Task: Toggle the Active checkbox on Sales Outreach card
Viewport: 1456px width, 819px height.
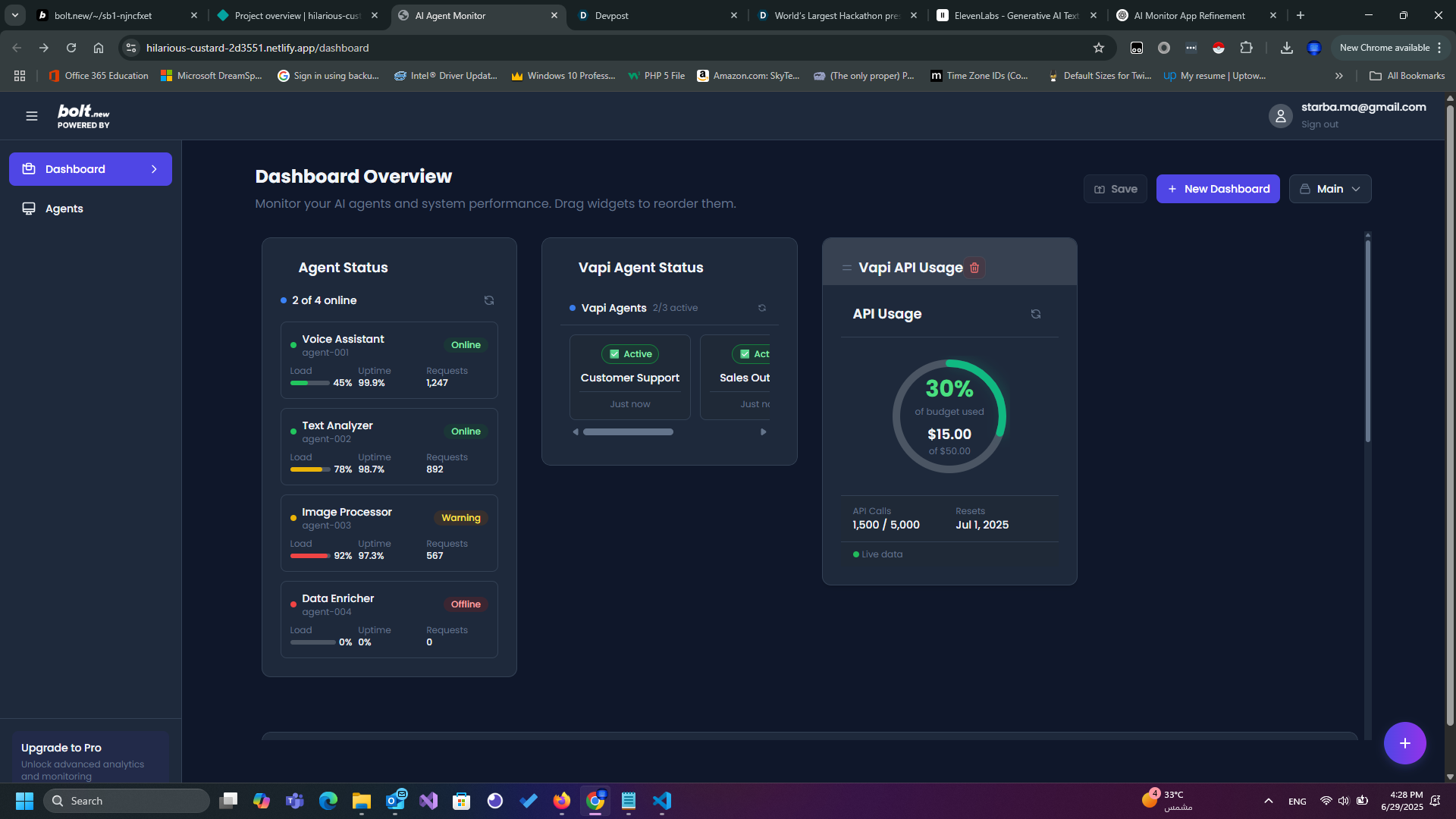Action: (x=745, y=354)
